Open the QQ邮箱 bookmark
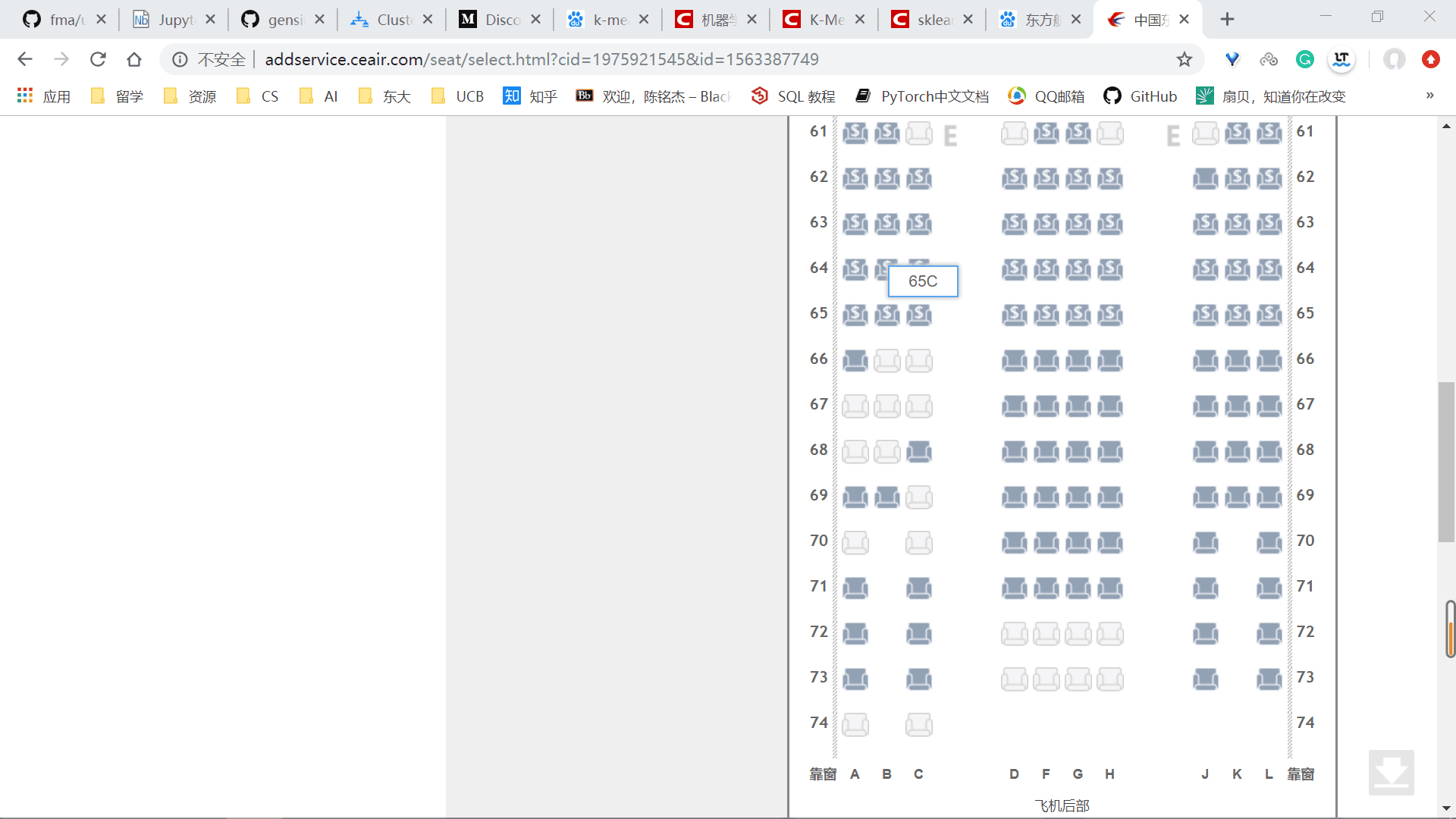 (x=1046, y=96)
